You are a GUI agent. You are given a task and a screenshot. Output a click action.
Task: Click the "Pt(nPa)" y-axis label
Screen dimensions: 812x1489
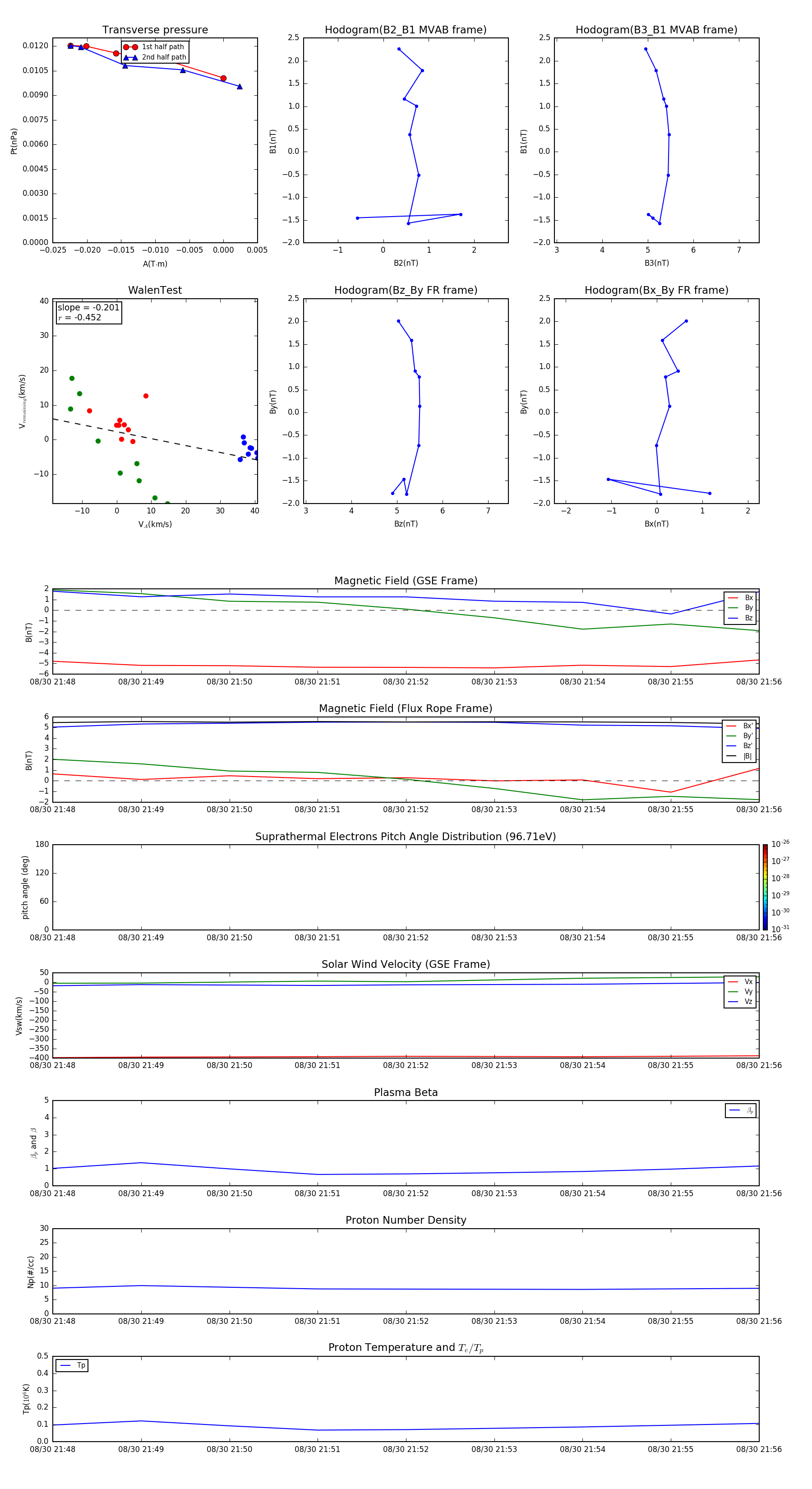14,140
